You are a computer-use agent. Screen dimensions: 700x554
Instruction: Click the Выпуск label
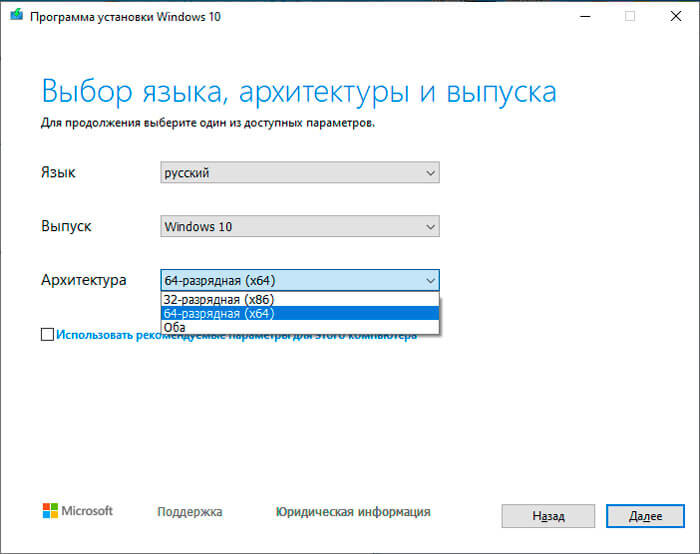coord(66,226)
